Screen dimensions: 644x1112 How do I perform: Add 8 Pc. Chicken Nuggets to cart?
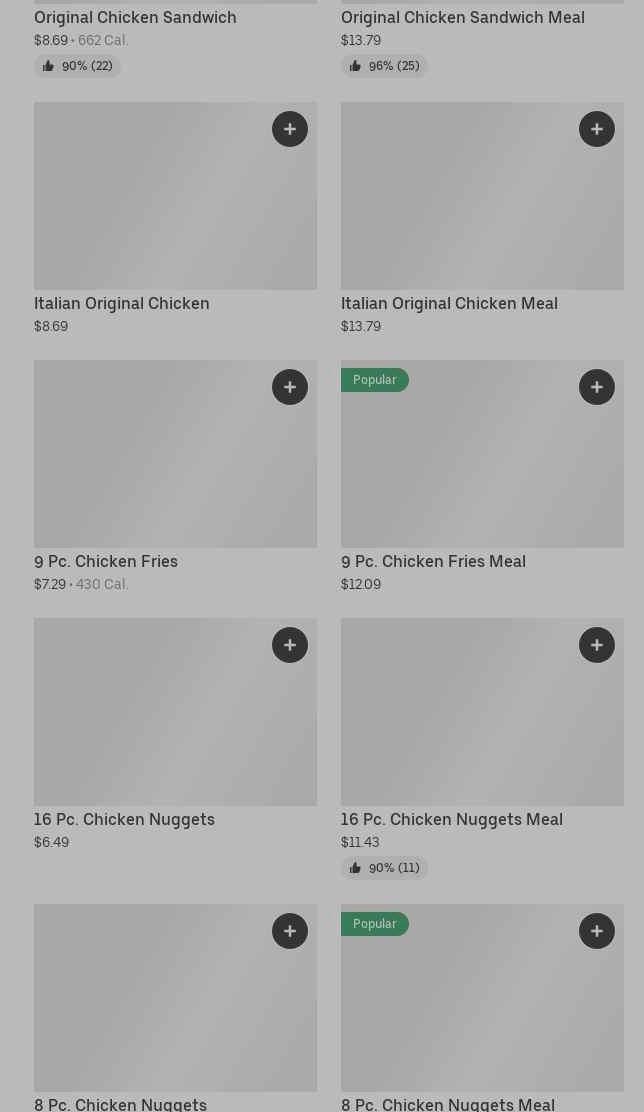coord(290,931)
